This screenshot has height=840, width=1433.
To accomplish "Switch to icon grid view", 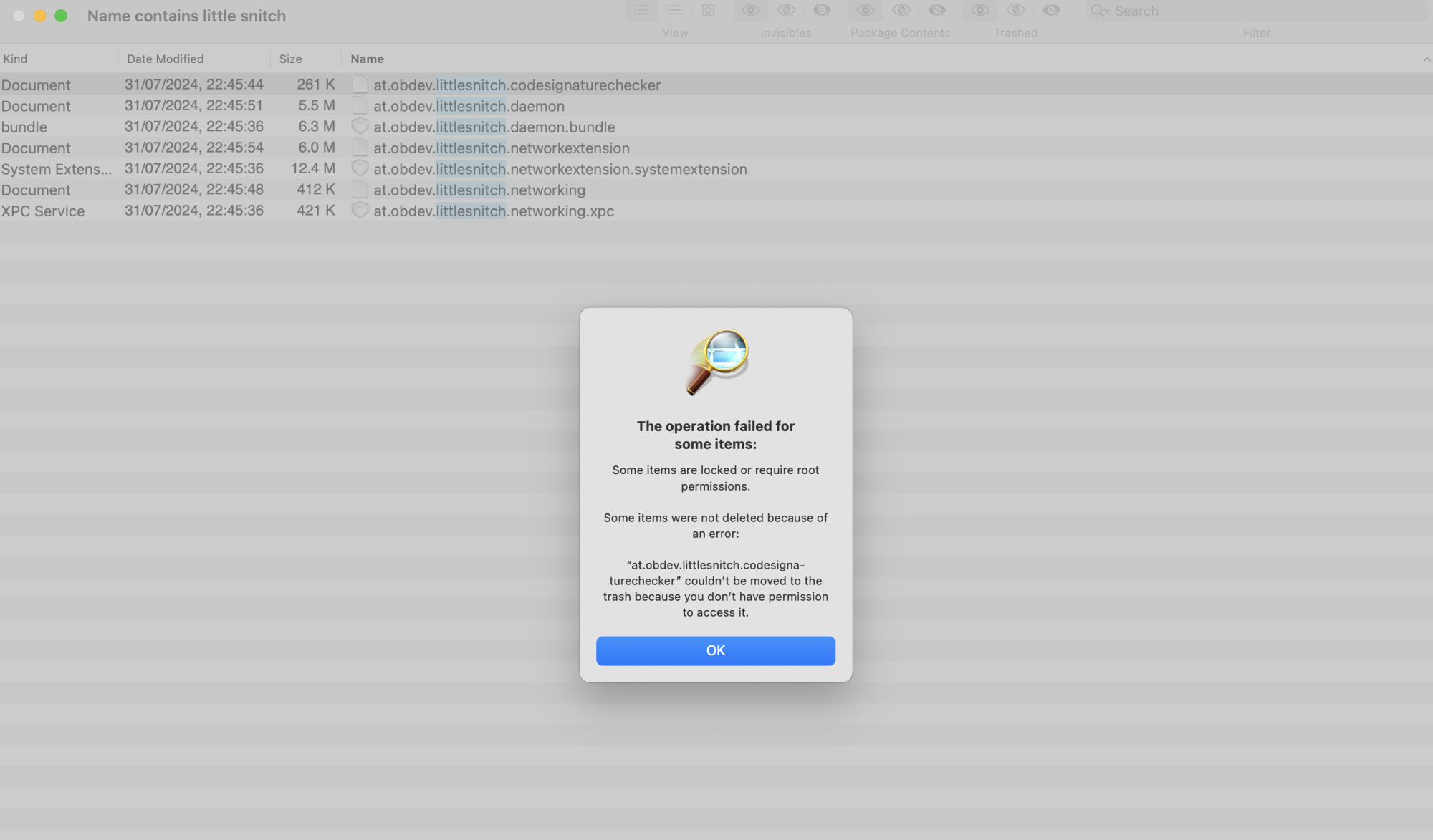I will tap(708, 11).
